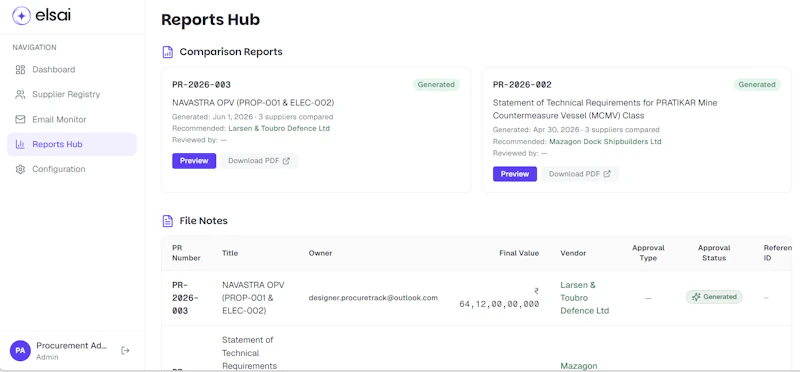Image resolution: width=800 pixels, height=372 pixels.
Task: Preview the PR-2026-002 comparison report
Action: [515, 174]
